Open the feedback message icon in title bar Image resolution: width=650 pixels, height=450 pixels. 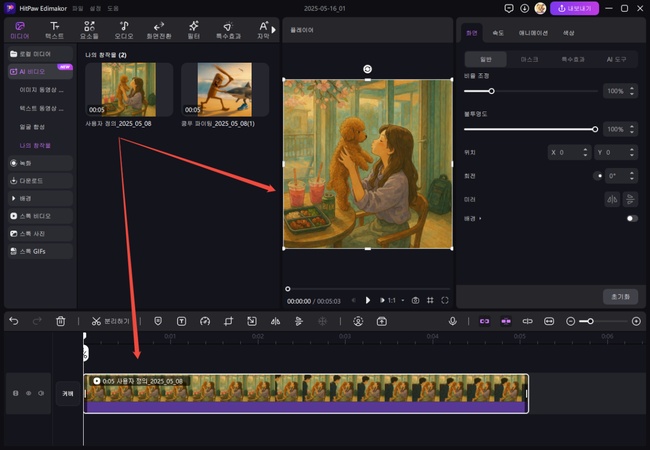pyautogui.click(x=509, y=8)
